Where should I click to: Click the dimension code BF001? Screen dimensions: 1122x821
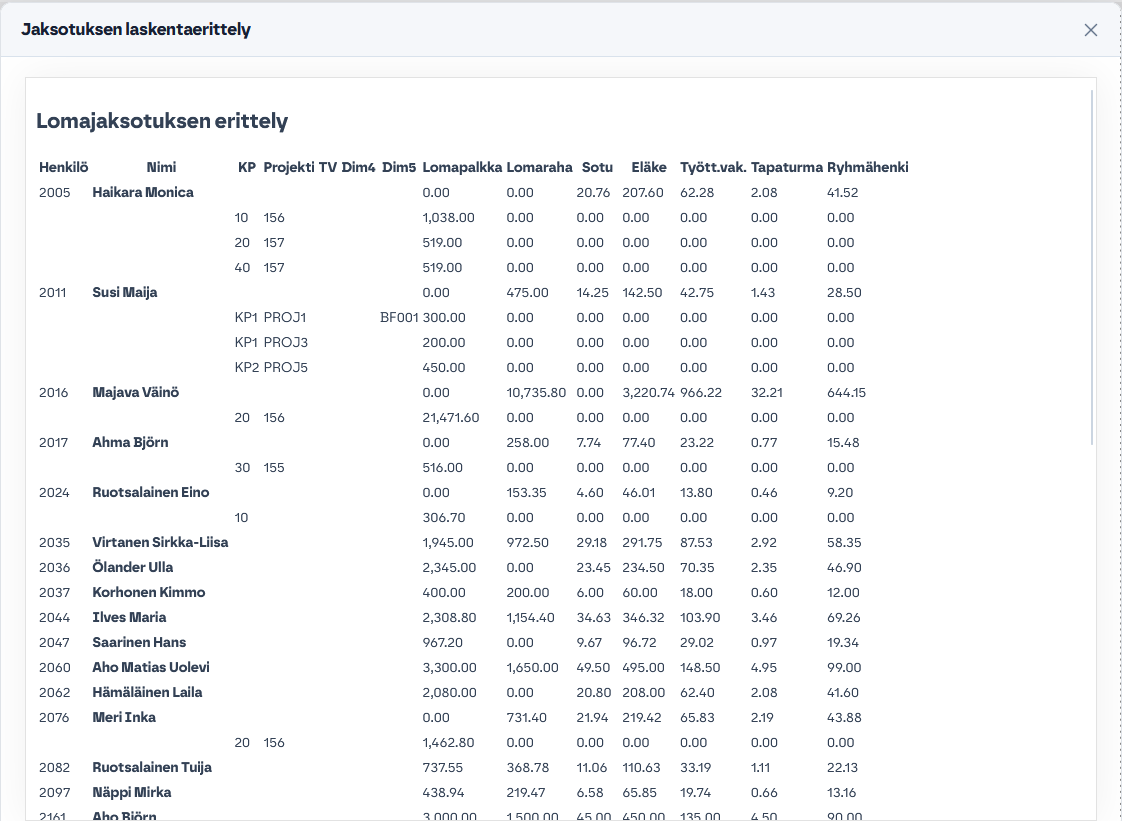click(399, 318)
